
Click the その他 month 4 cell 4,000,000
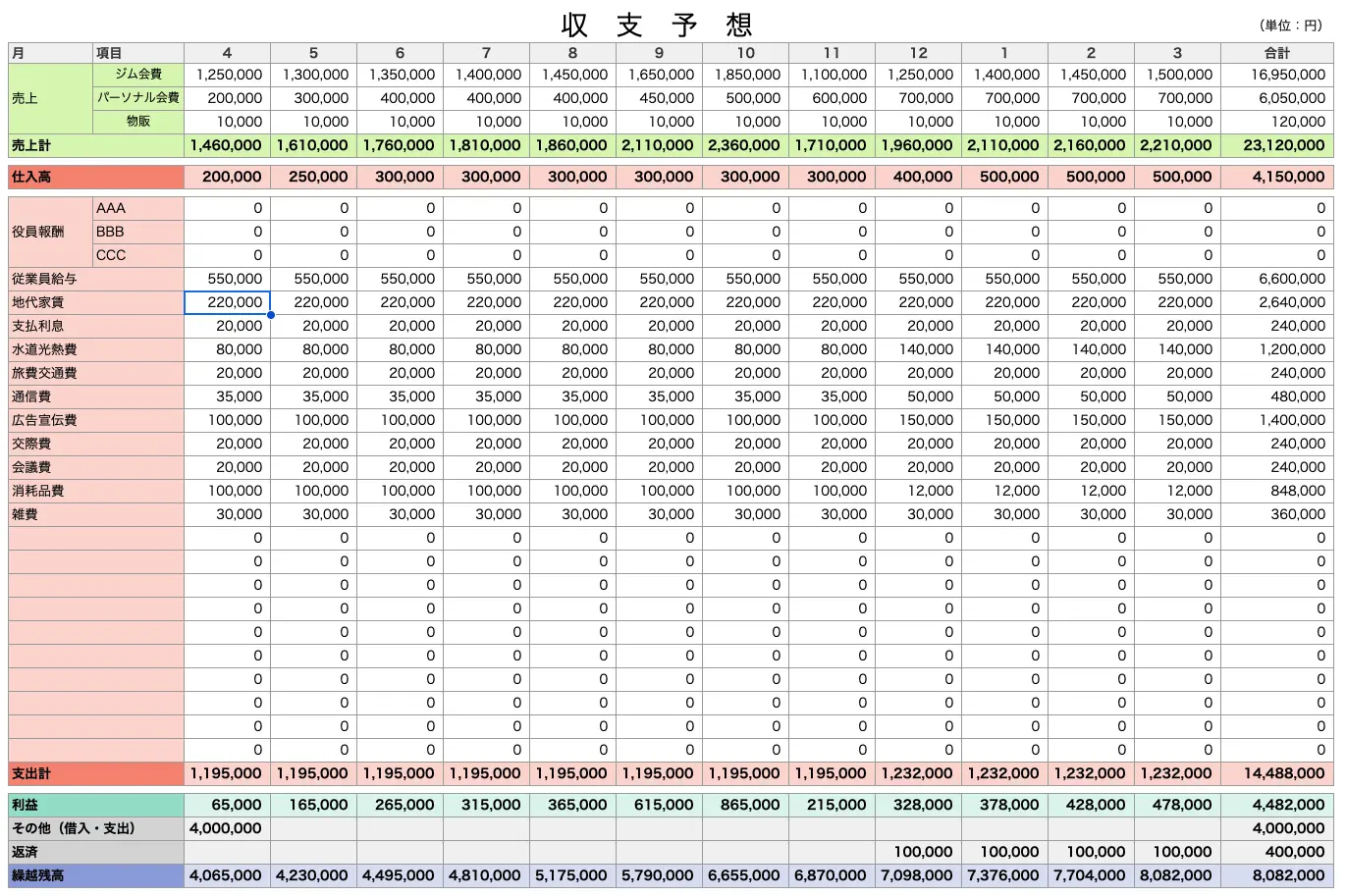pyautogui.click(x=227, y=828)
